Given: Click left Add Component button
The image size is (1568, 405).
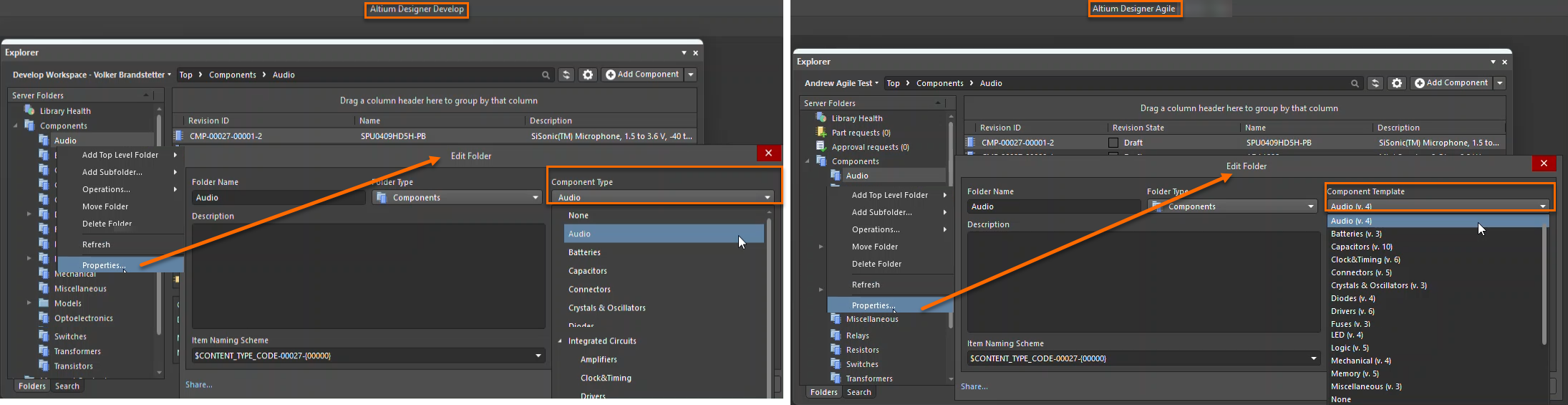Looking at the screenshot, I should (642, 75).
